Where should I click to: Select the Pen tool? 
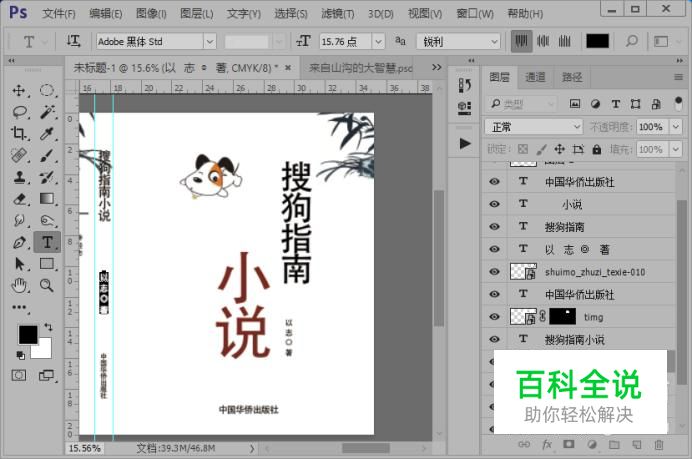click(19, 242)
